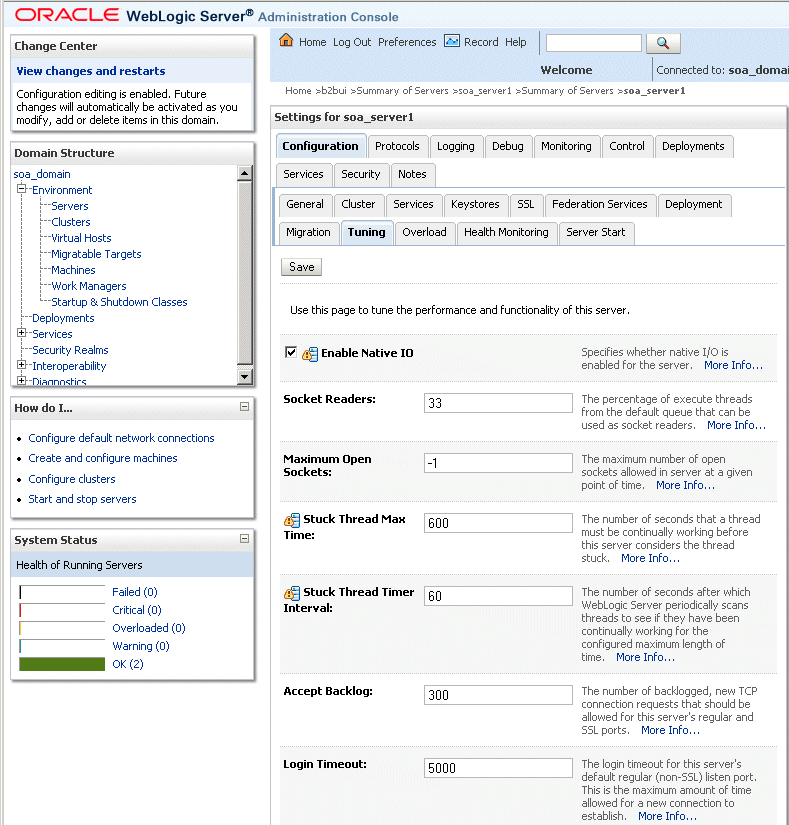
Task: Click the Stuck Thread Timer Interval field
Action: tap(498, 596)
